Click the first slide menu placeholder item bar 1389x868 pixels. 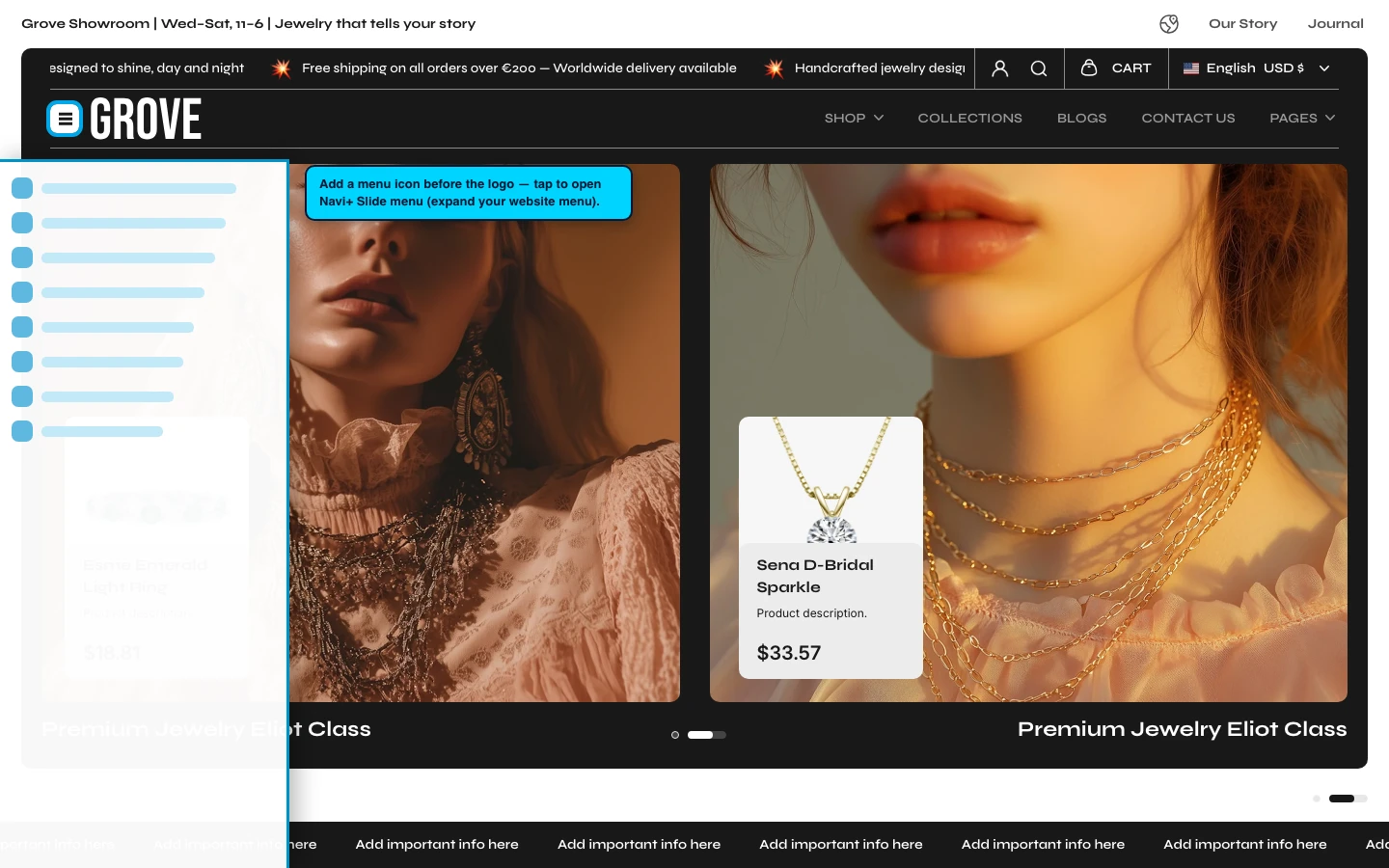pyautogui.click(x=139, y=188)
